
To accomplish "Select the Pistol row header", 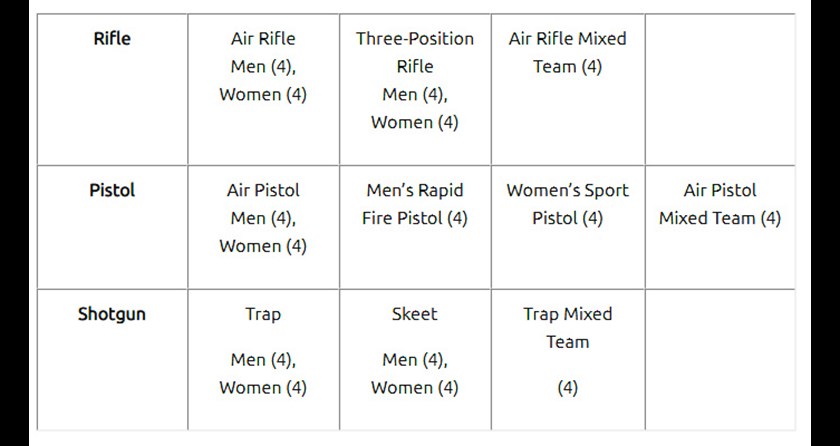I will 112,228.
